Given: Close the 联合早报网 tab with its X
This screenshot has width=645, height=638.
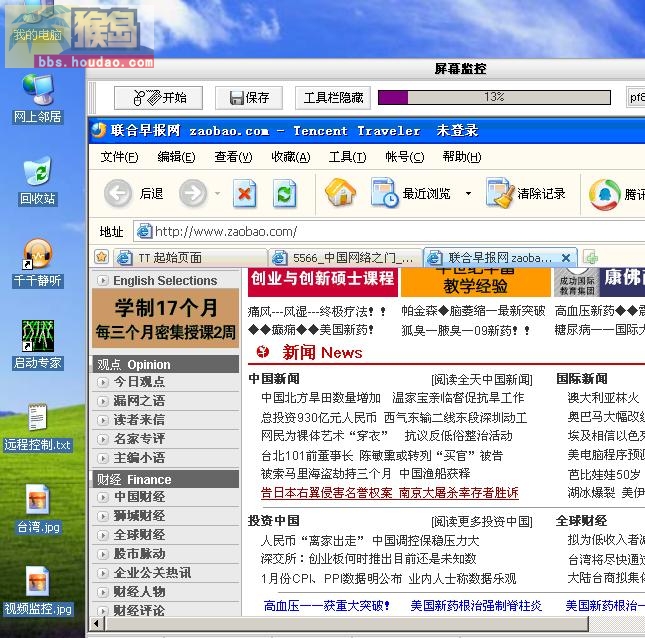Looking at the screenshot, I should point(566,258).
